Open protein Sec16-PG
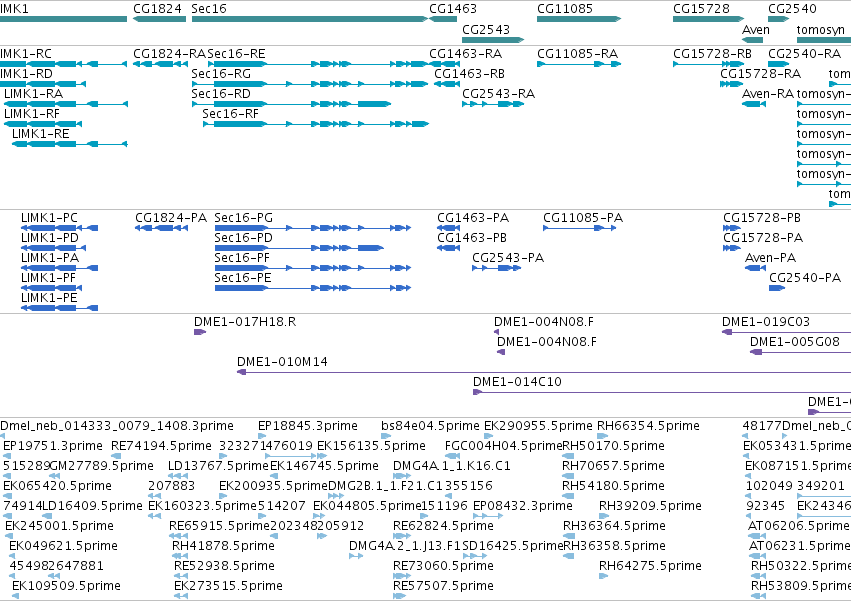The height and width of the screenshot is (601, 851). (244, 218)
